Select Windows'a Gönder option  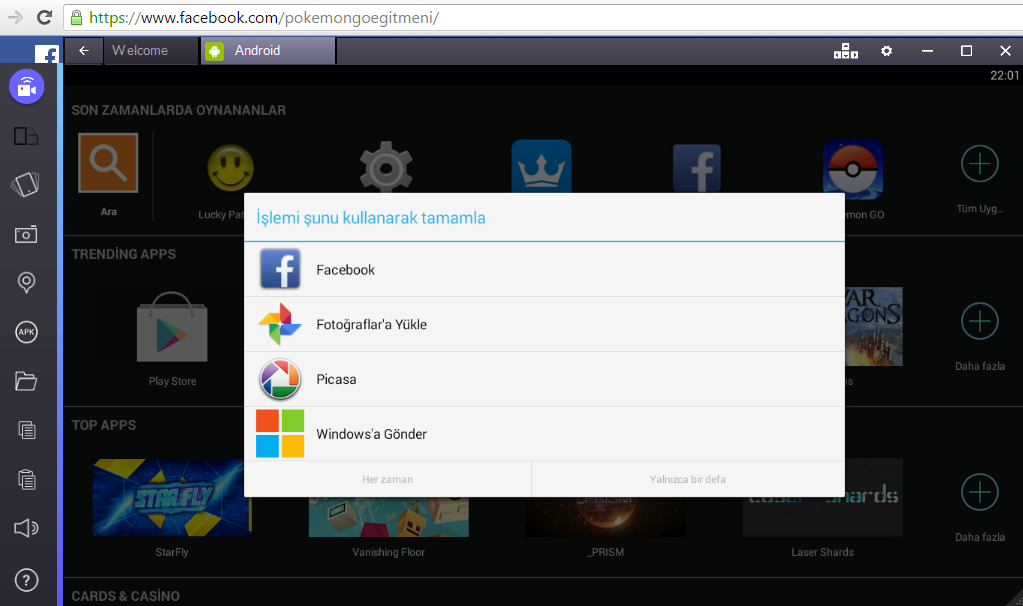pyautogui.click(x=544, y=434)
